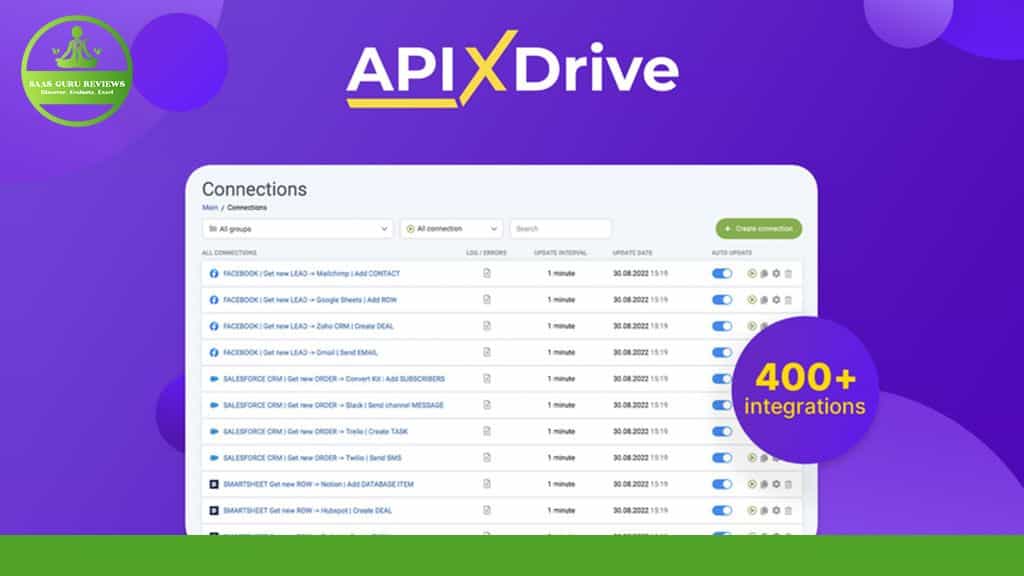Open Facebook LEAD to Zoho CRM connection
1024x576 pixels.
(308, 326)
